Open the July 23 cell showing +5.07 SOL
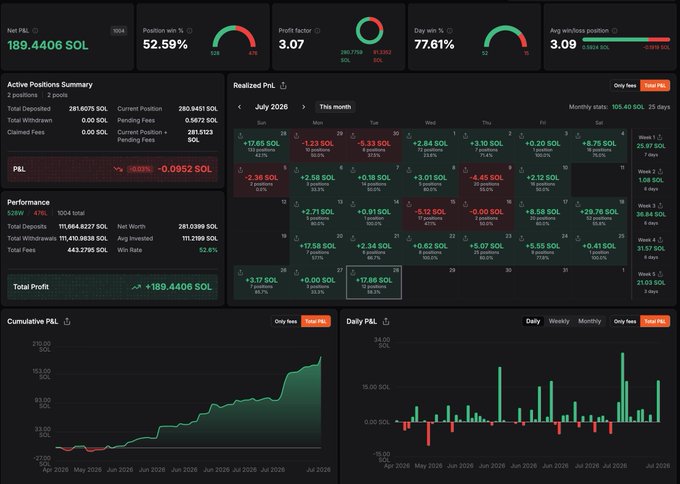The height and width of the screenshot is (484, 680). click(x=486, y=248)
